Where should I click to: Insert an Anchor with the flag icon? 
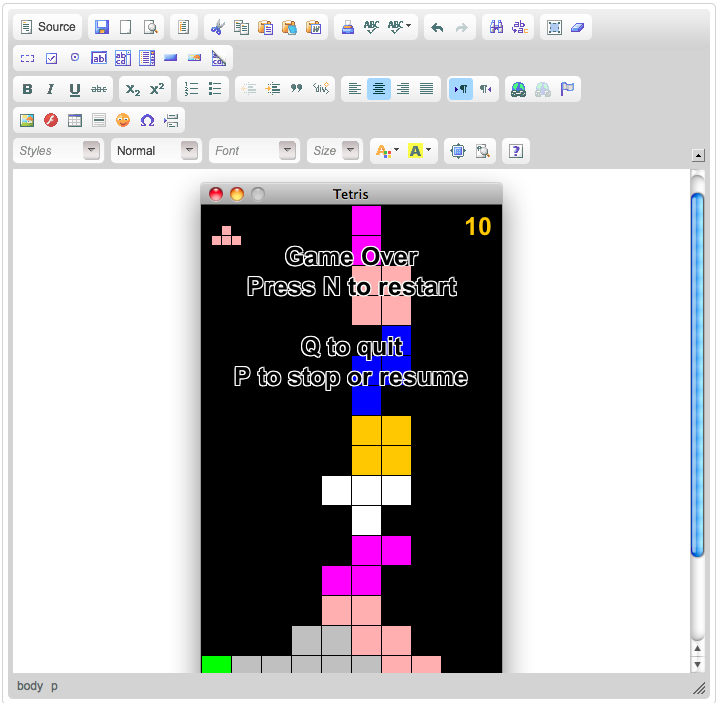click(567, 89)
